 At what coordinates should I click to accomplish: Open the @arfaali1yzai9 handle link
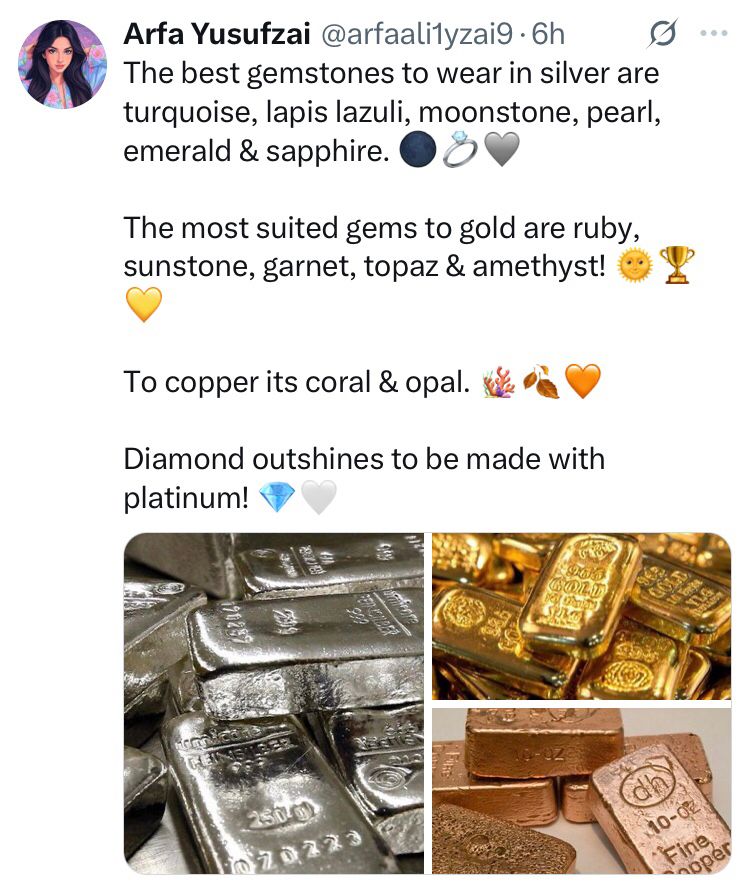(417, 34)
